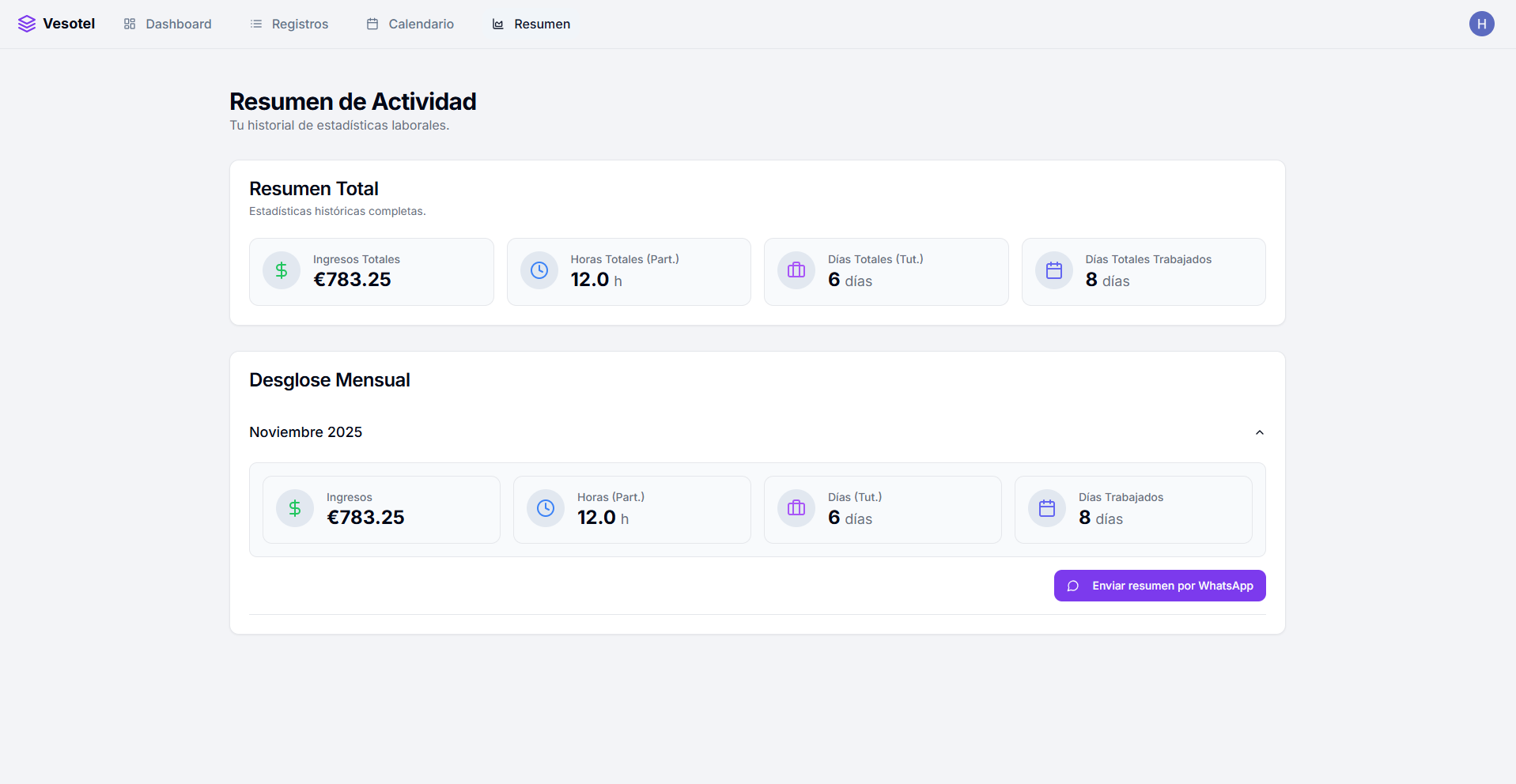The image size is (1516, 784).
Task: Click the clock icon in monthly Horas (Part.)
Action: [546, 508]
